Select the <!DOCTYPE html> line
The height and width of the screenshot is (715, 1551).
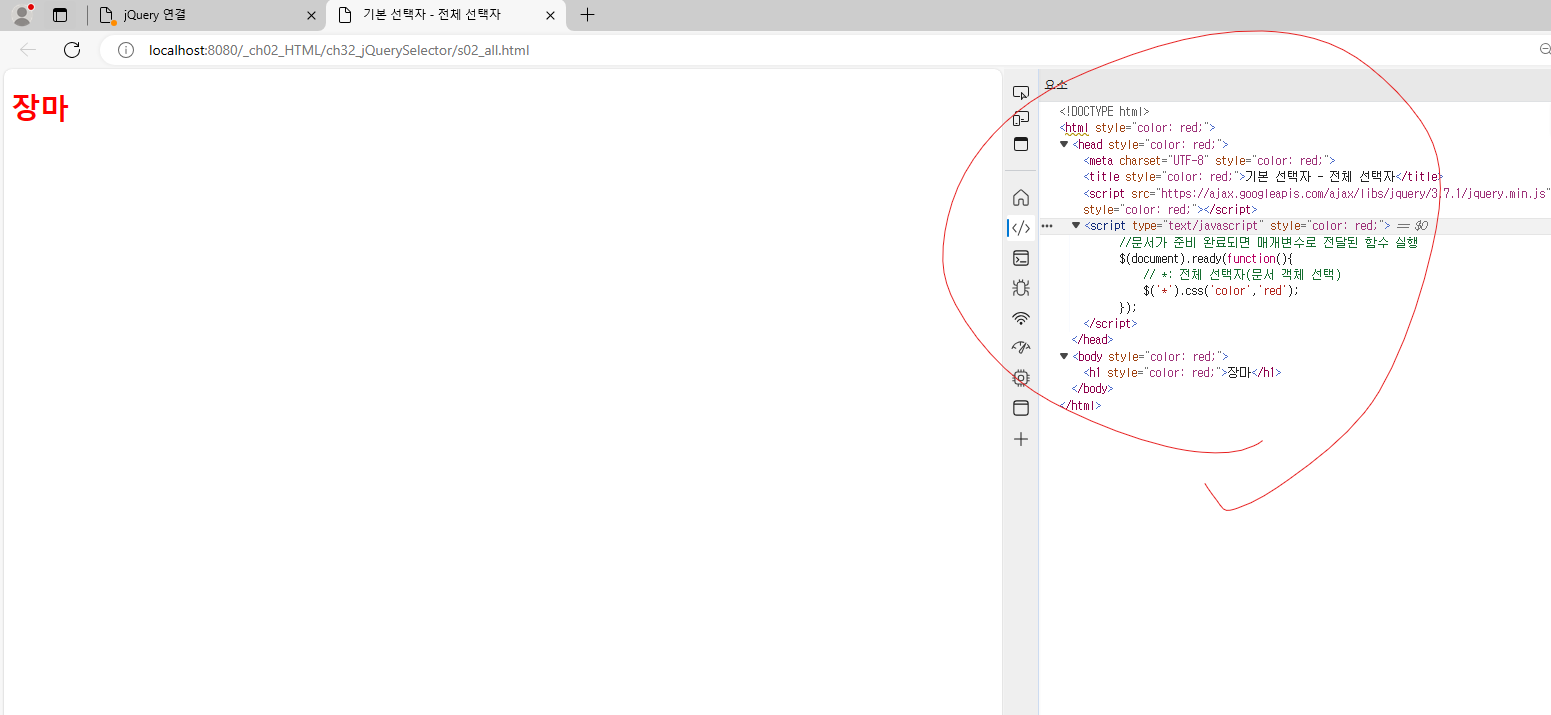1104,112
